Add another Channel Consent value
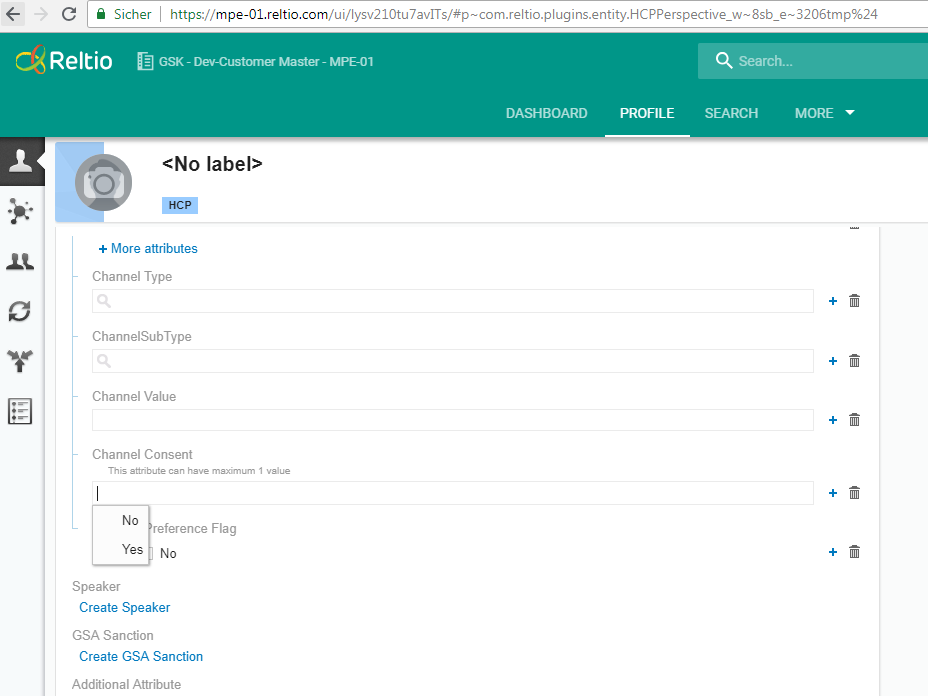 click(833, 493)
